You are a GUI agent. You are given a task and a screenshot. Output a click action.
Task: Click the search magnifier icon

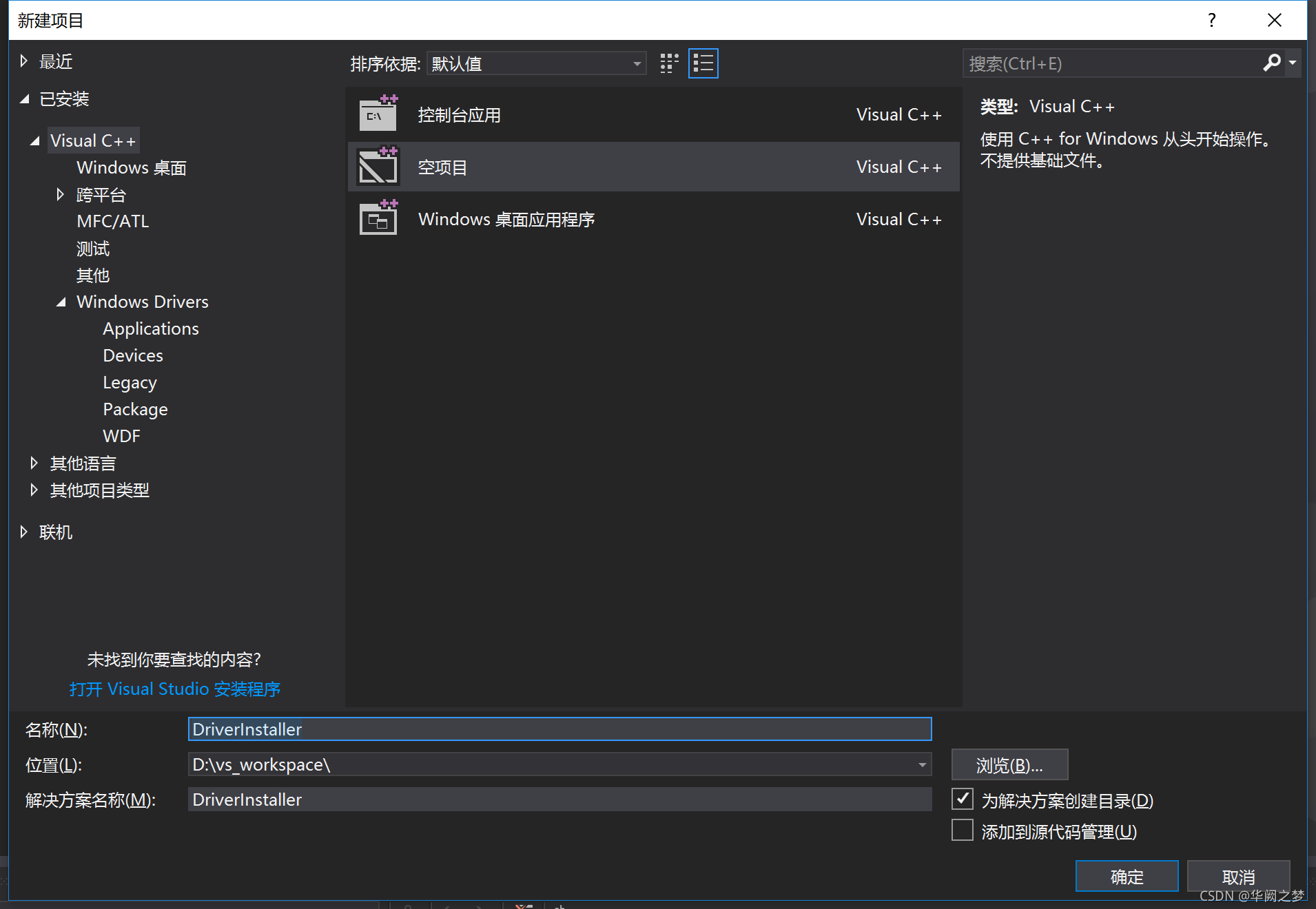(1271, 63)
